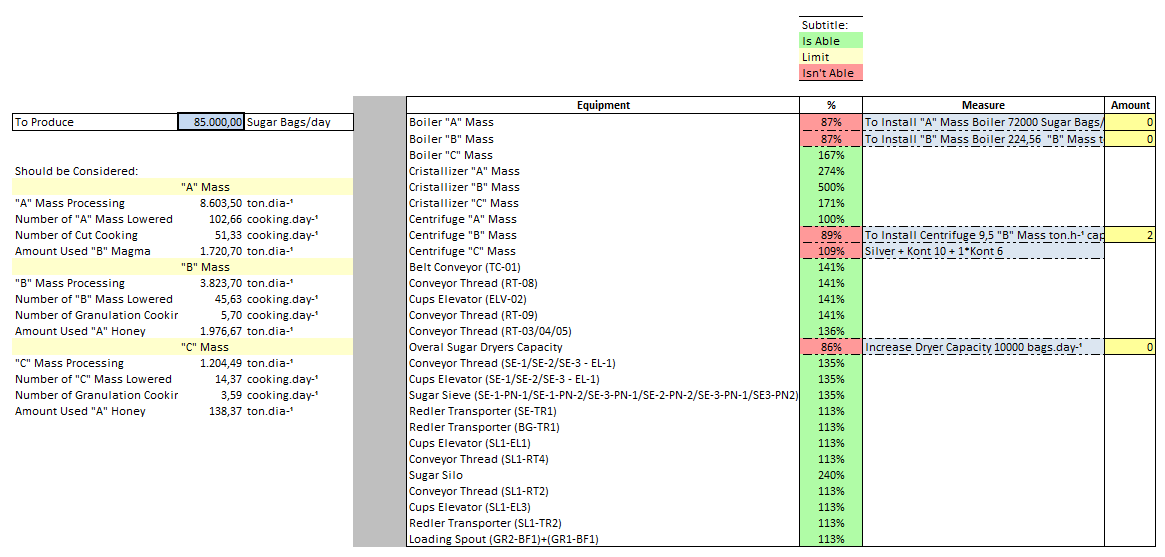Select the "Overal Sugar Dryers Capacity" equipment cell
1165x557 pixels.
[x=603, y=347]
